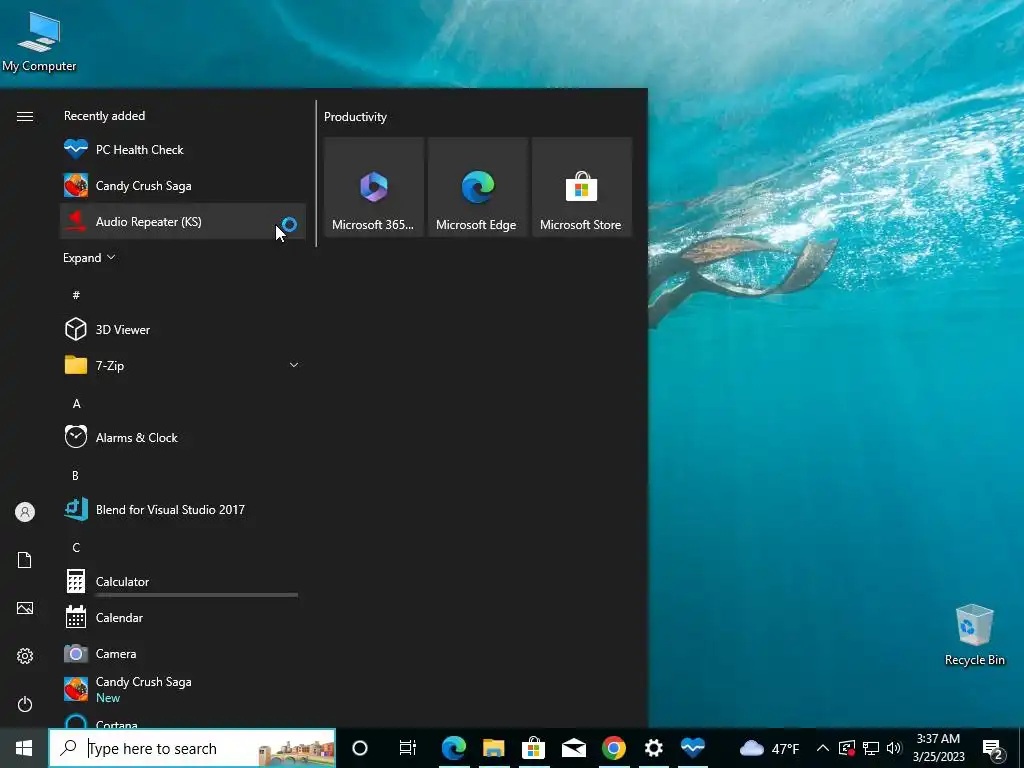Expand the Start menu hamburger navigation
Viewport: 1024px width, 768px height.
point(25,116)
